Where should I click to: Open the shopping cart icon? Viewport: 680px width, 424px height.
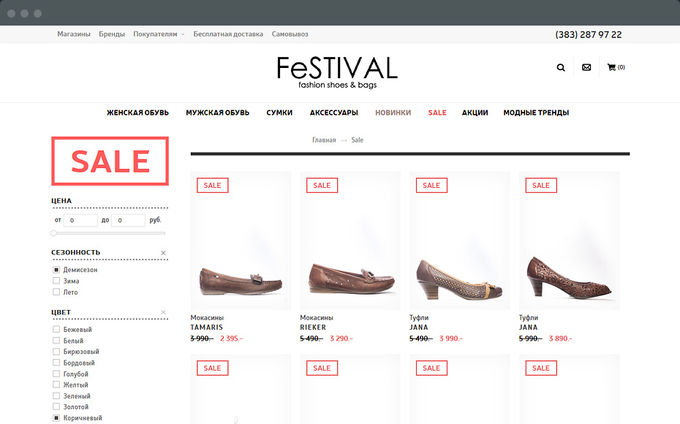tap(611, 68)
